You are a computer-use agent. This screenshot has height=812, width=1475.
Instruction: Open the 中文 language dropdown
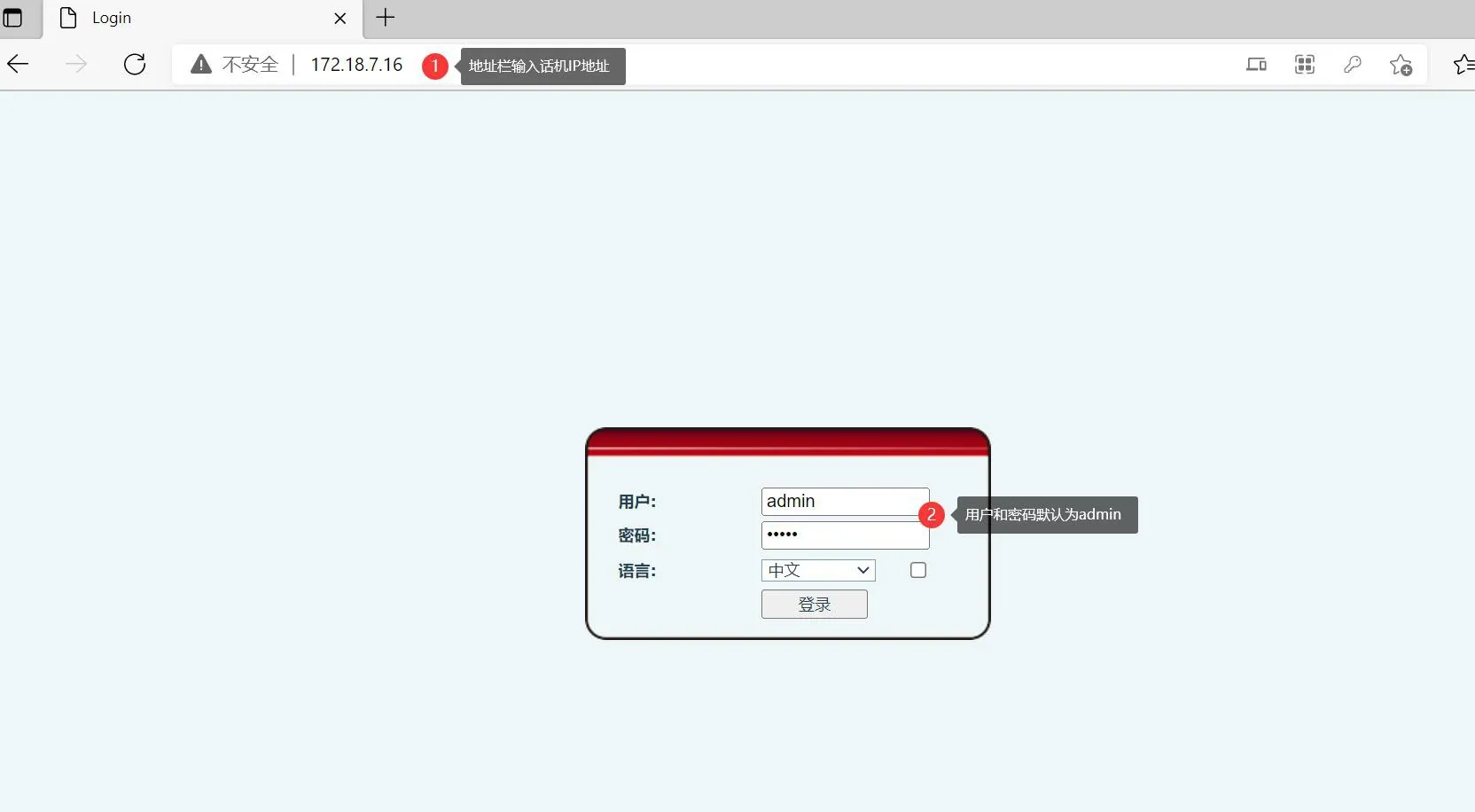click(x=816, y=570)
